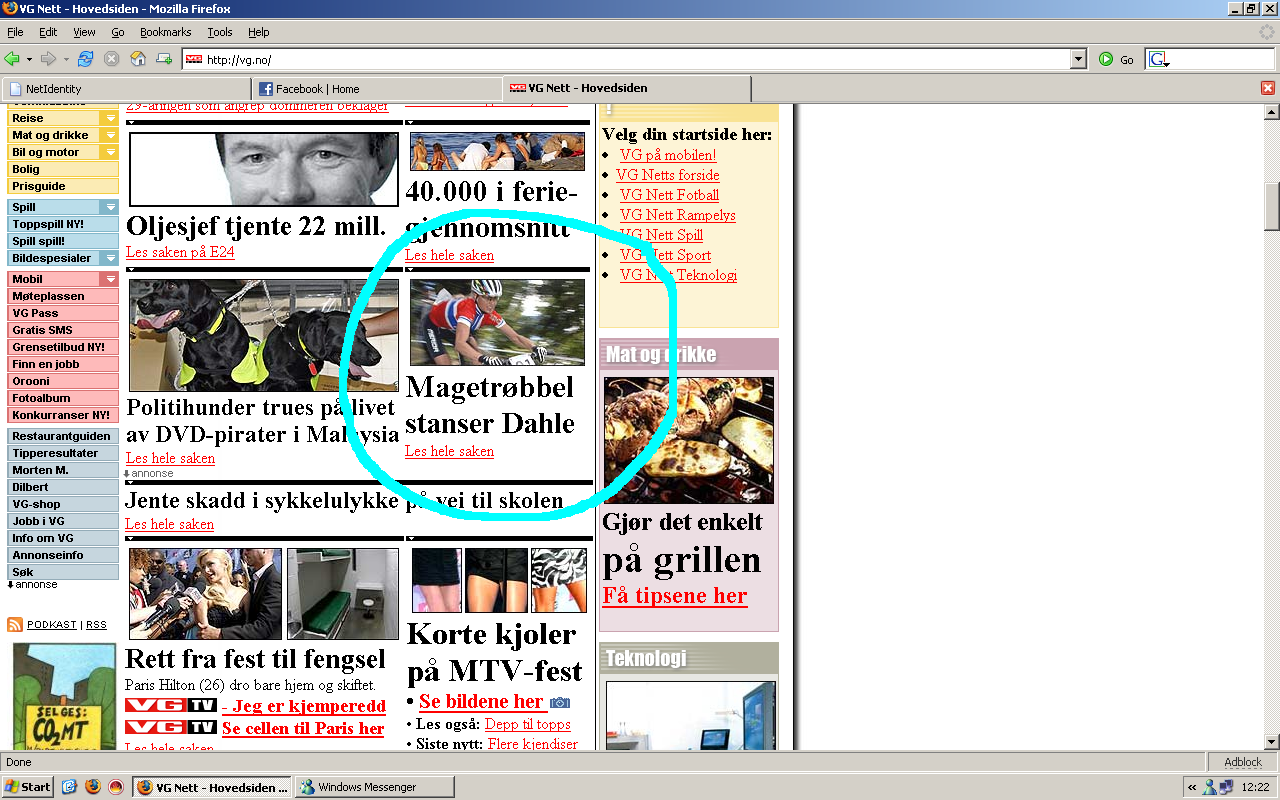1280x800 pixels.
Task: Click 'Les saken på E24' link
Action: click(180, 252)
